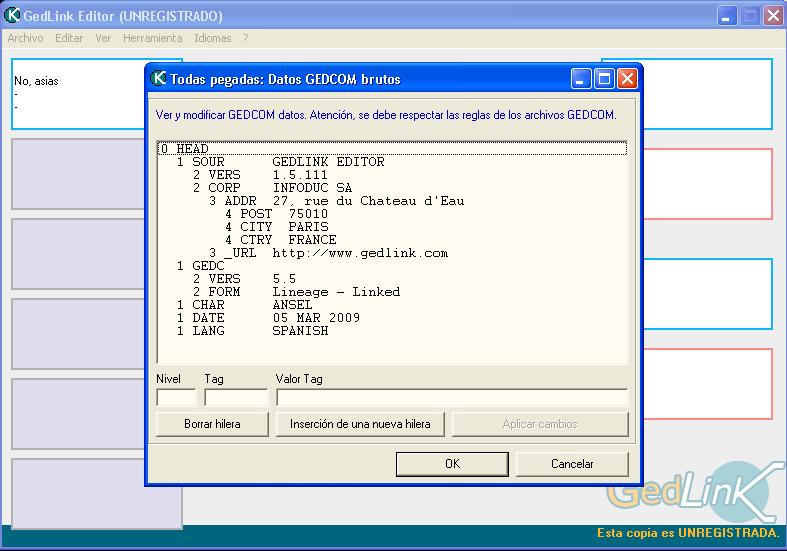Select the SOUR GEDLINK EDITOR line

coord(392,162)
